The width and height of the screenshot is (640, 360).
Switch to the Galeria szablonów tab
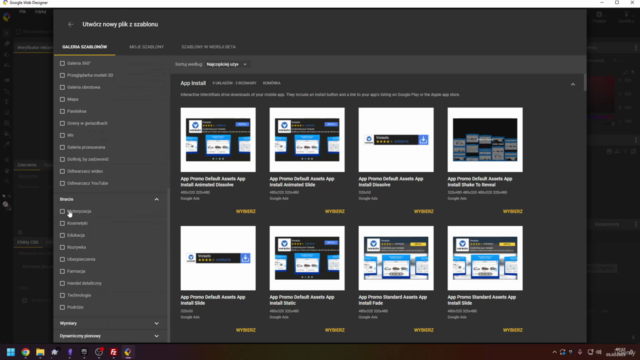tap(84, 47)
